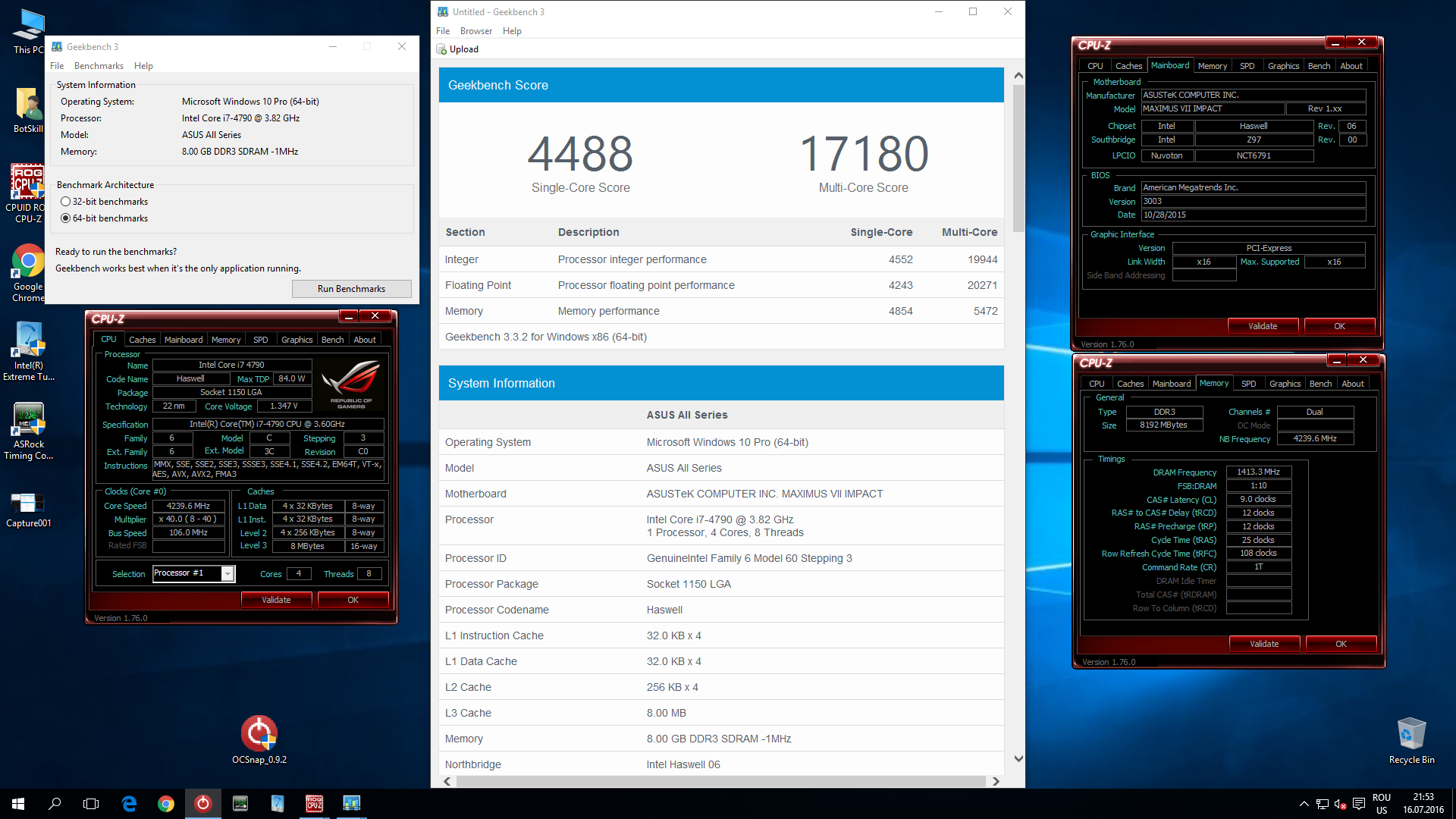
Task: Open taskbar Search
Action: [x=55, y=804]
